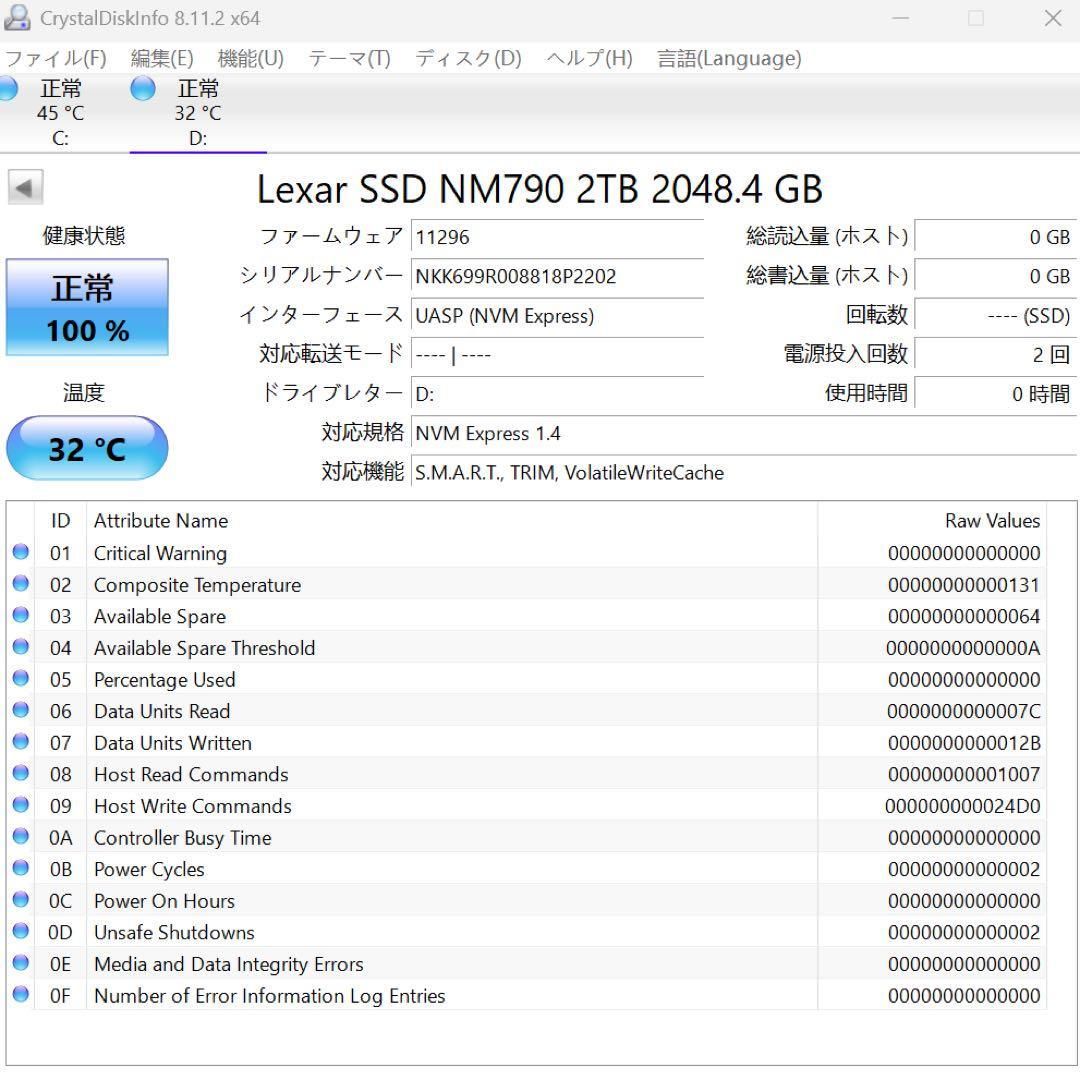Select the blue status indicator for drive C:
This screenshot has width=1080, height=1073.
(x=6, y=89)
